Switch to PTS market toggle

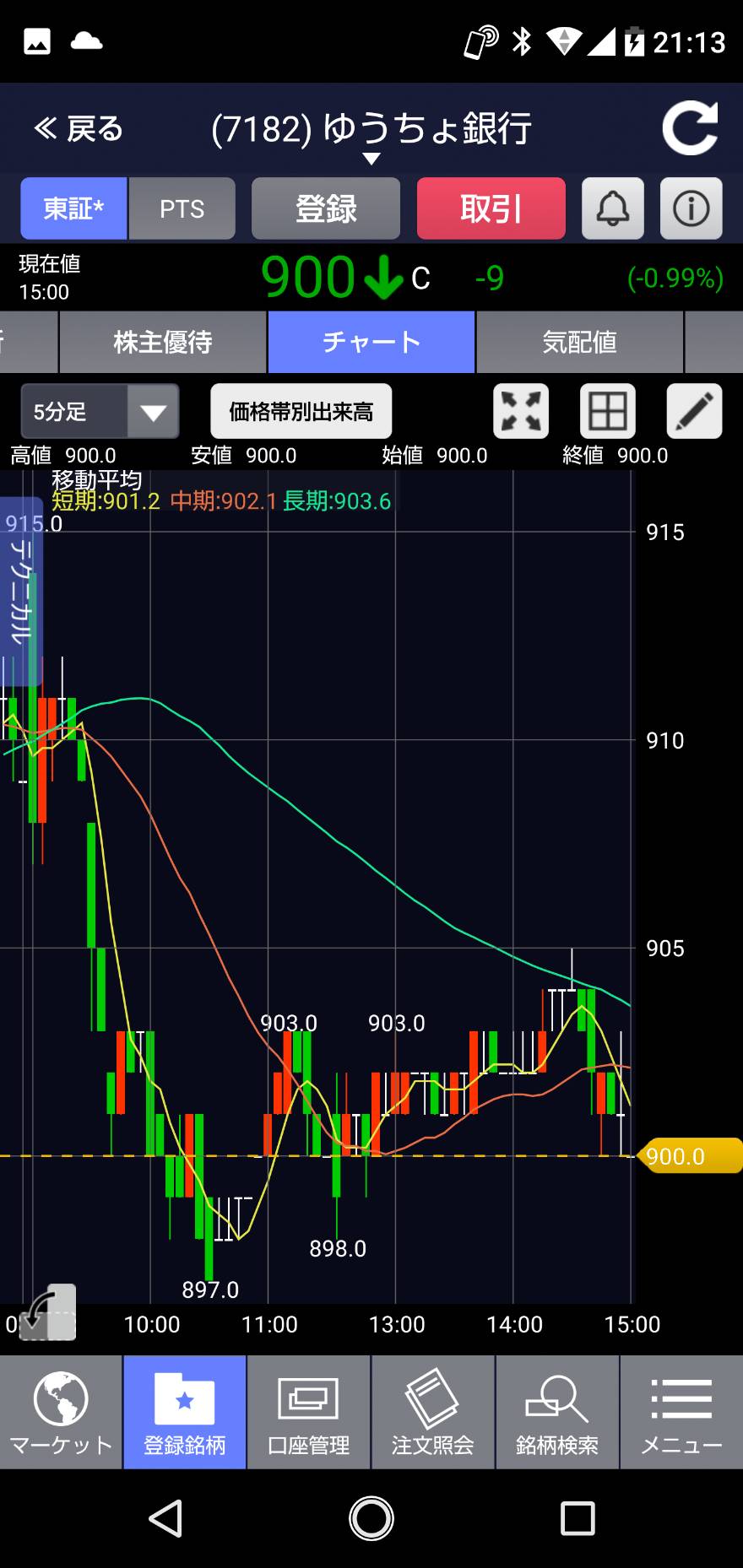pos(182,208)
